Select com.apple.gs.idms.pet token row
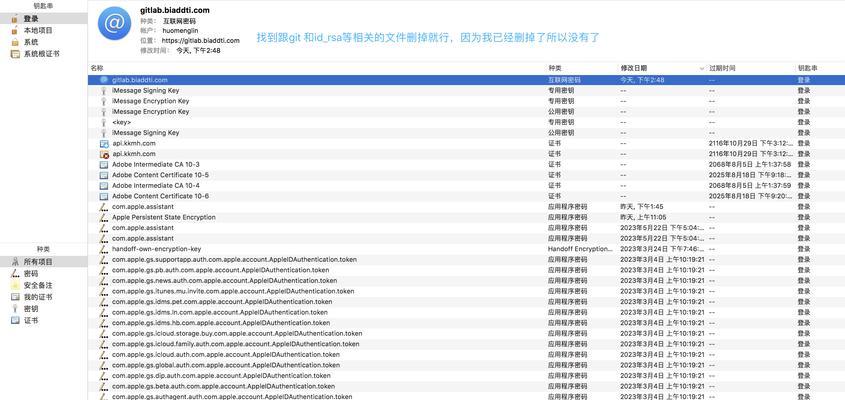This screenshot has height=400, width=845. 466,302
